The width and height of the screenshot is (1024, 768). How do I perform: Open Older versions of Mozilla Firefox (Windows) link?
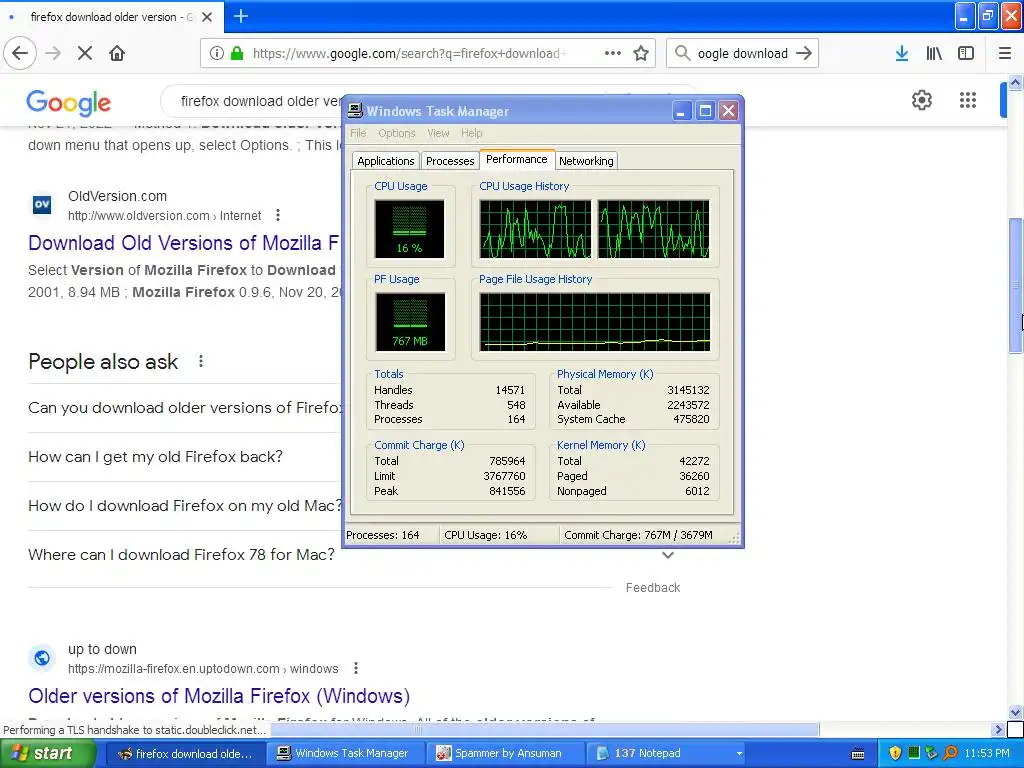pos(219,696)
